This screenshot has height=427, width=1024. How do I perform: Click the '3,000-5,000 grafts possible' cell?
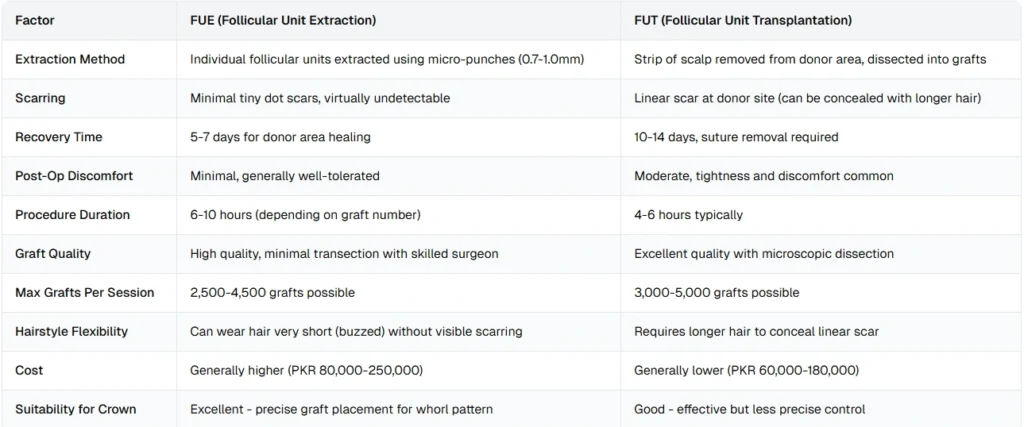pos(716,293)
